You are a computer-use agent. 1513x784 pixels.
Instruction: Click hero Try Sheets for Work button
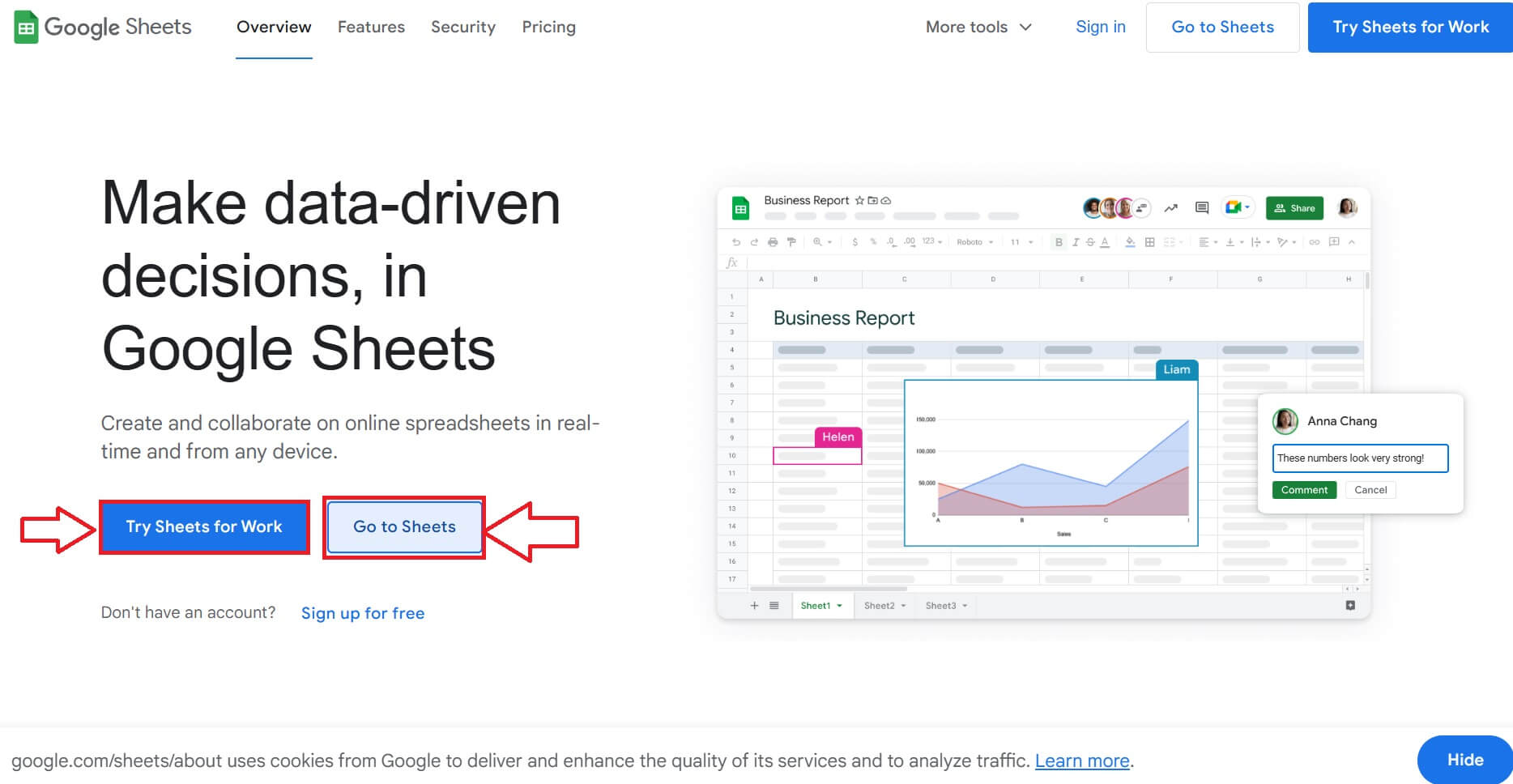(x=204, y=526)
